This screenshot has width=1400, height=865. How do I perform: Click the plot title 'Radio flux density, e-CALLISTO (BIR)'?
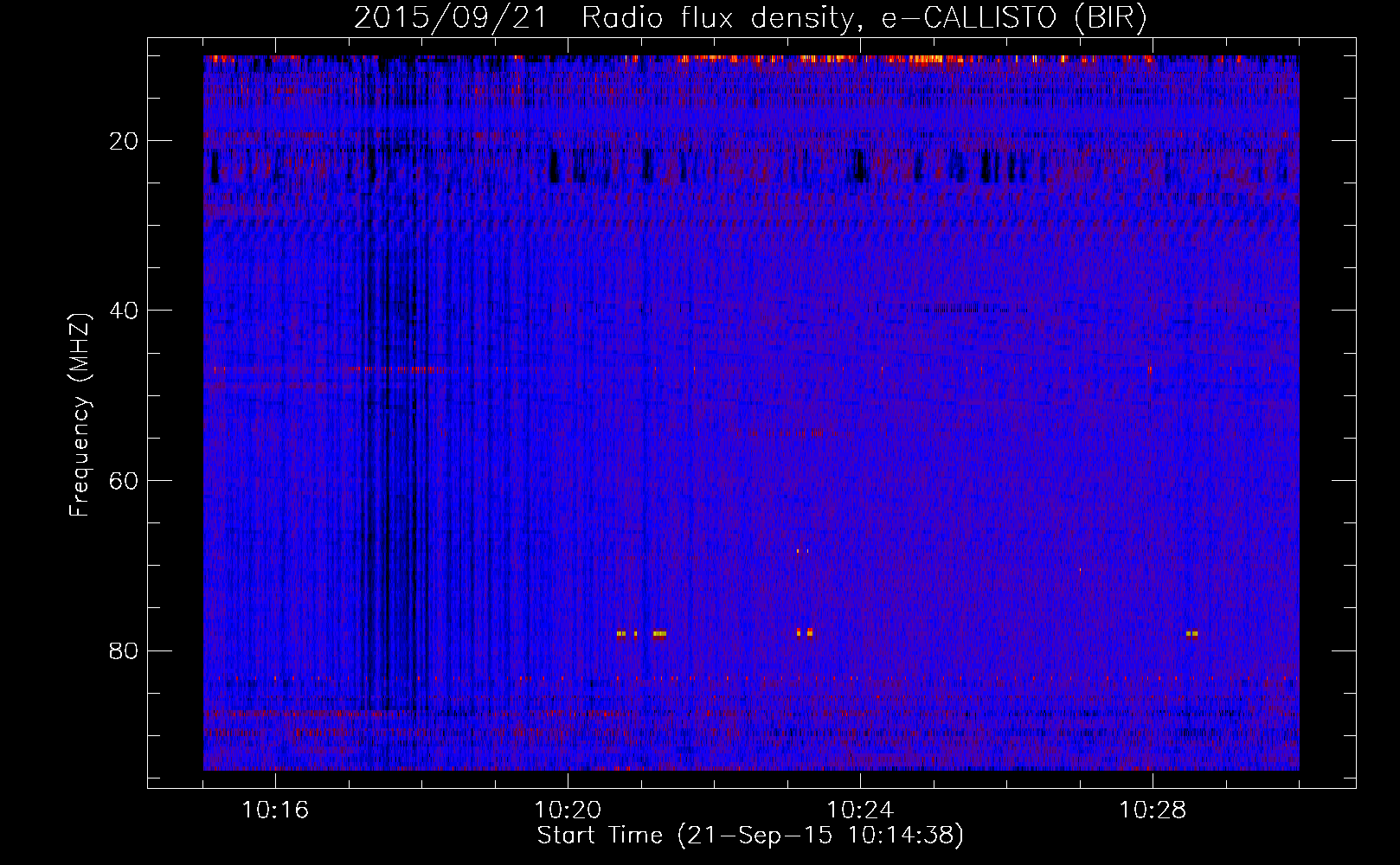[x=864, y=17]
